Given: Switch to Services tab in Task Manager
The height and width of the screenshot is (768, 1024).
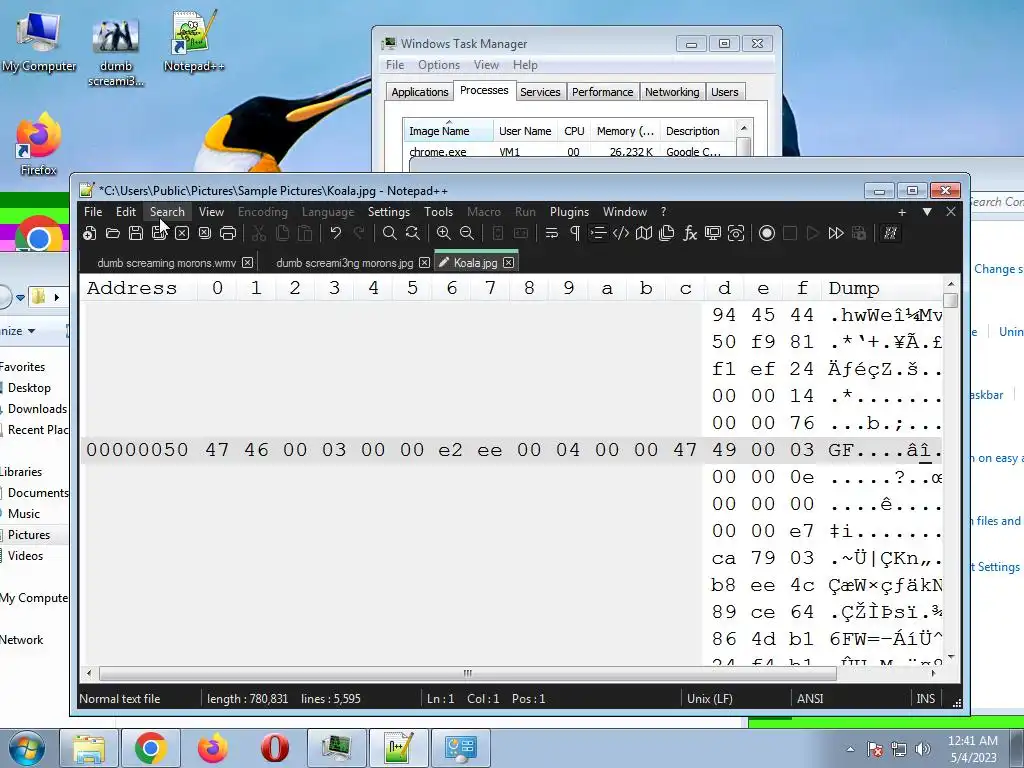Looking at the screenshot, I should [540, 92].
